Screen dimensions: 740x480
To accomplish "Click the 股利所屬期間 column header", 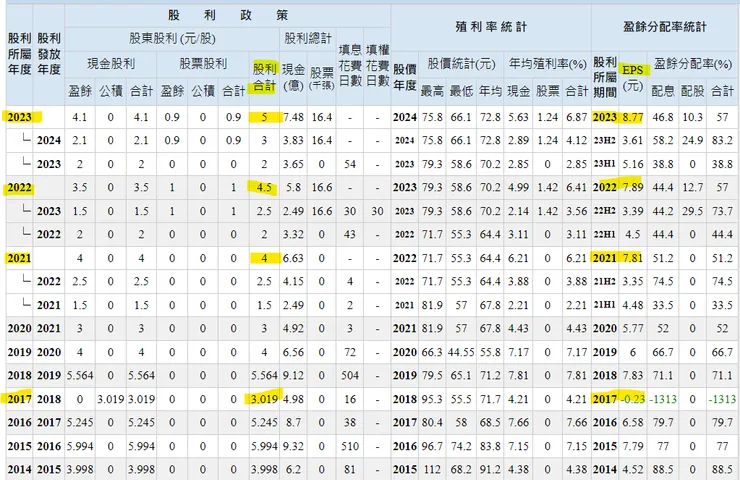I will pos(605,77).
